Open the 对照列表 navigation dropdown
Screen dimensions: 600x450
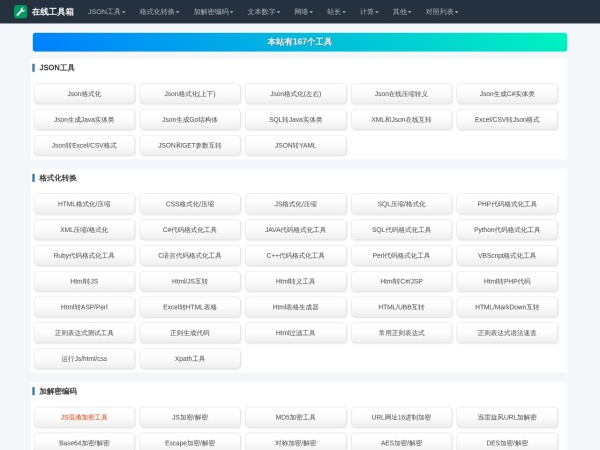443,12
